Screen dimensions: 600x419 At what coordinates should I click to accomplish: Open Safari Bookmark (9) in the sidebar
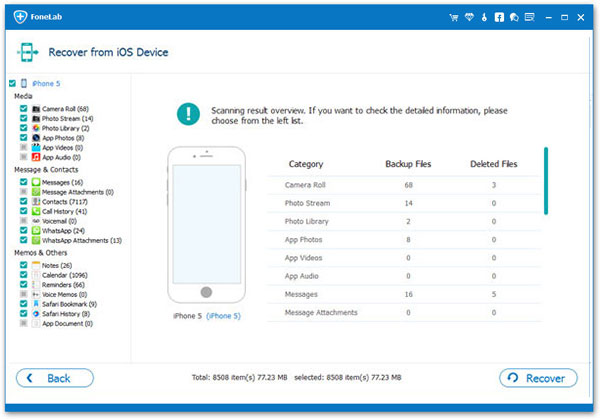[69, 304]
